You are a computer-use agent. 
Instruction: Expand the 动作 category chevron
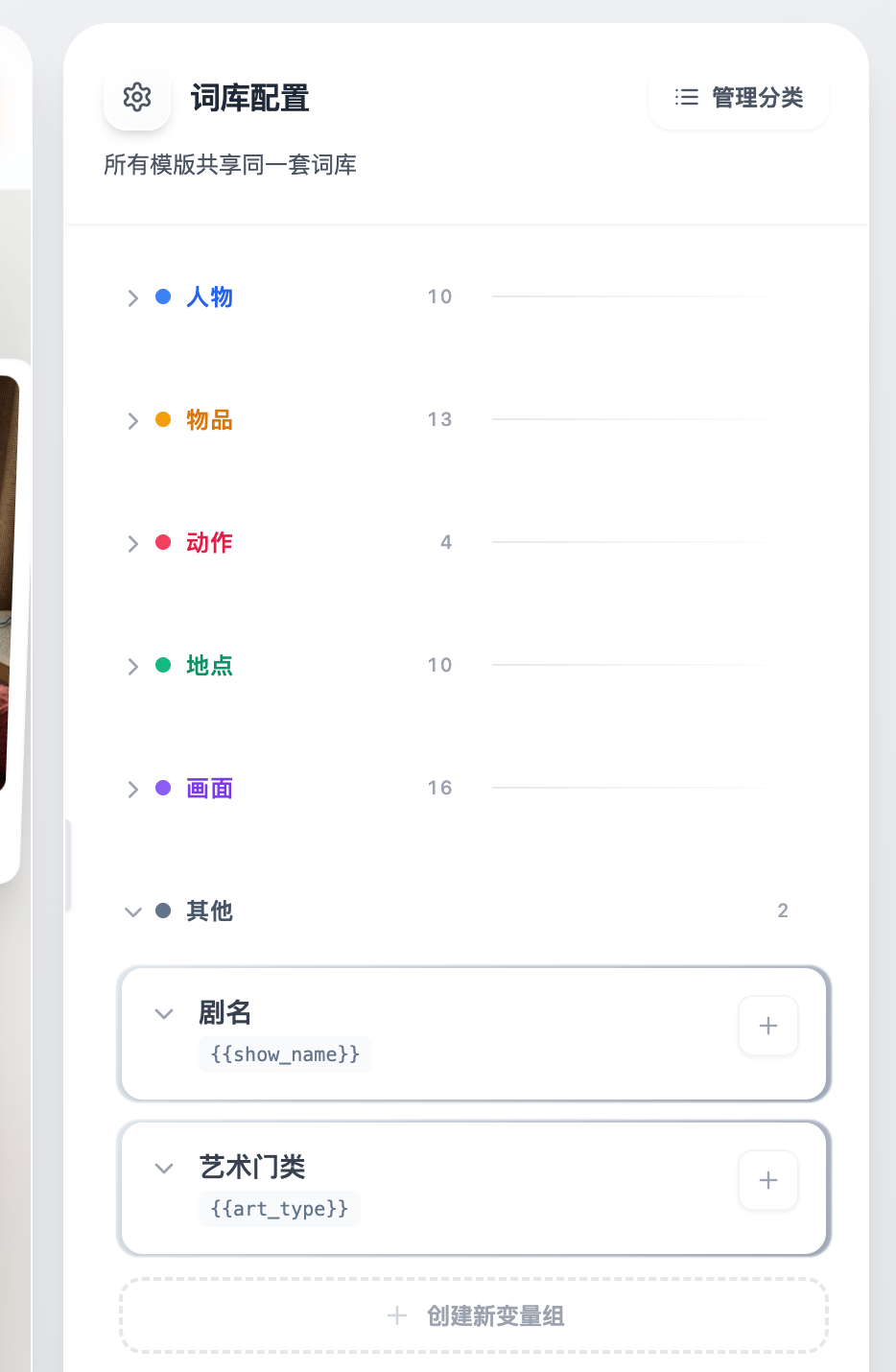click(x=132, y=544)
